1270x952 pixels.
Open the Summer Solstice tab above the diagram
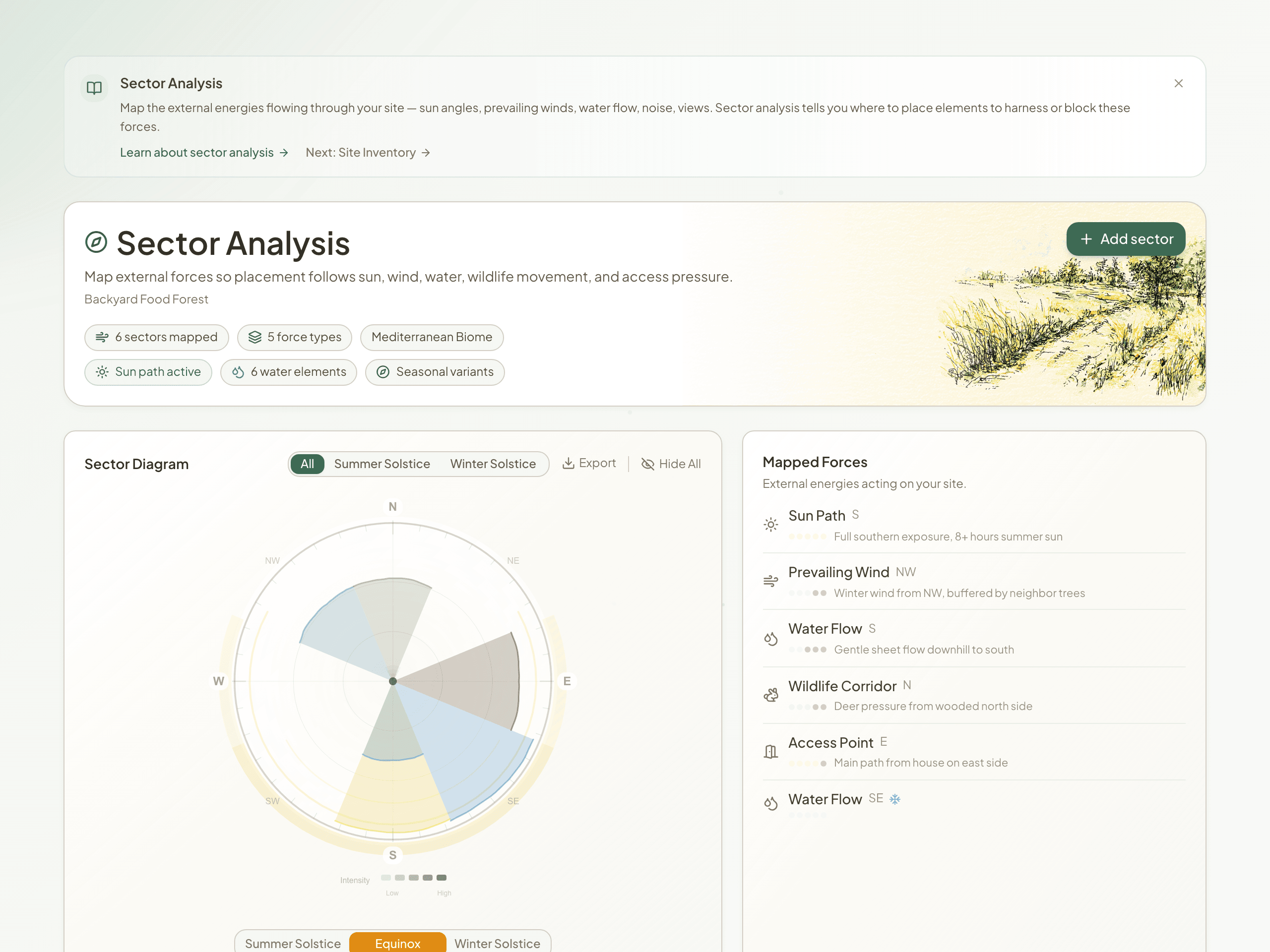point(382,464)
